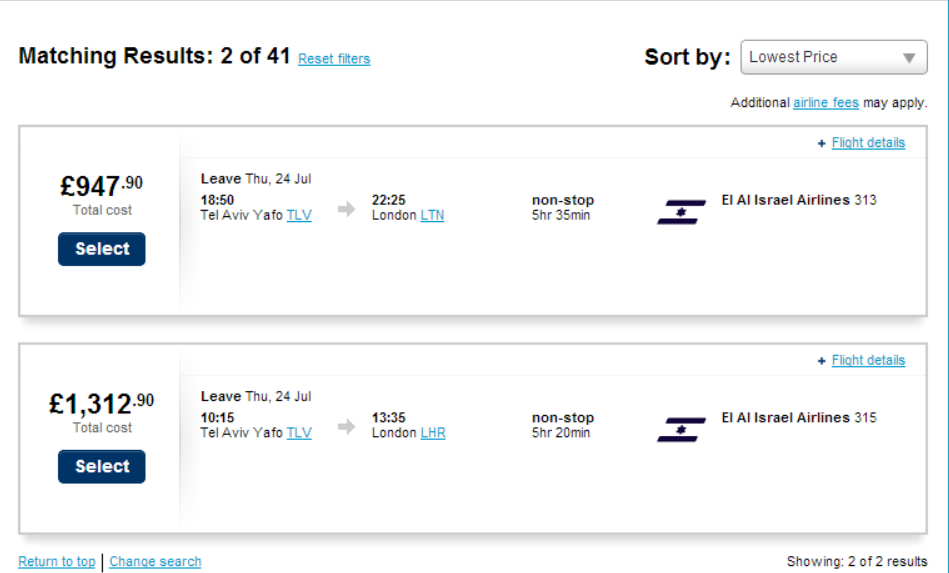Click the TLV airport link in first result

pos(299,215)
